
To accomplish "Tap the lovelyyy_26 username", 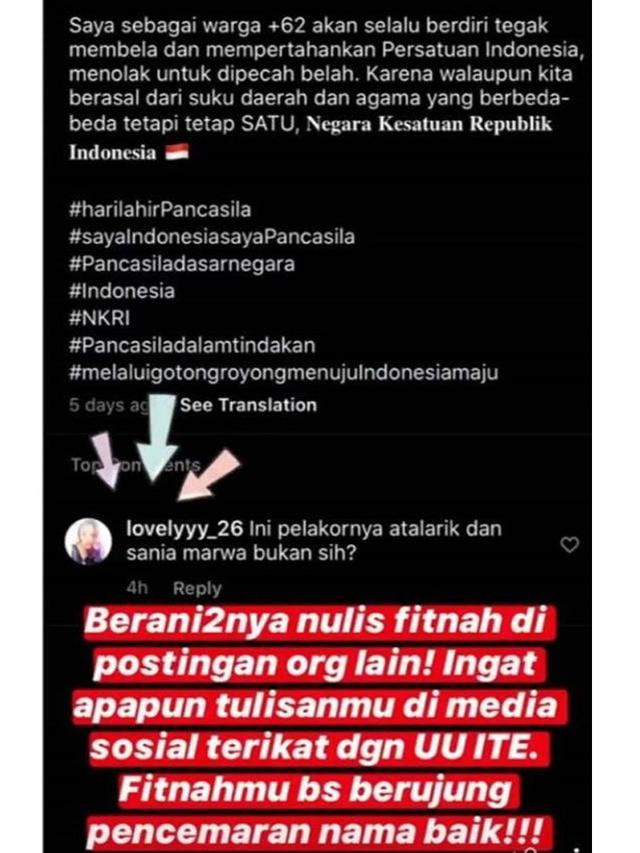I will pos(184,528).
